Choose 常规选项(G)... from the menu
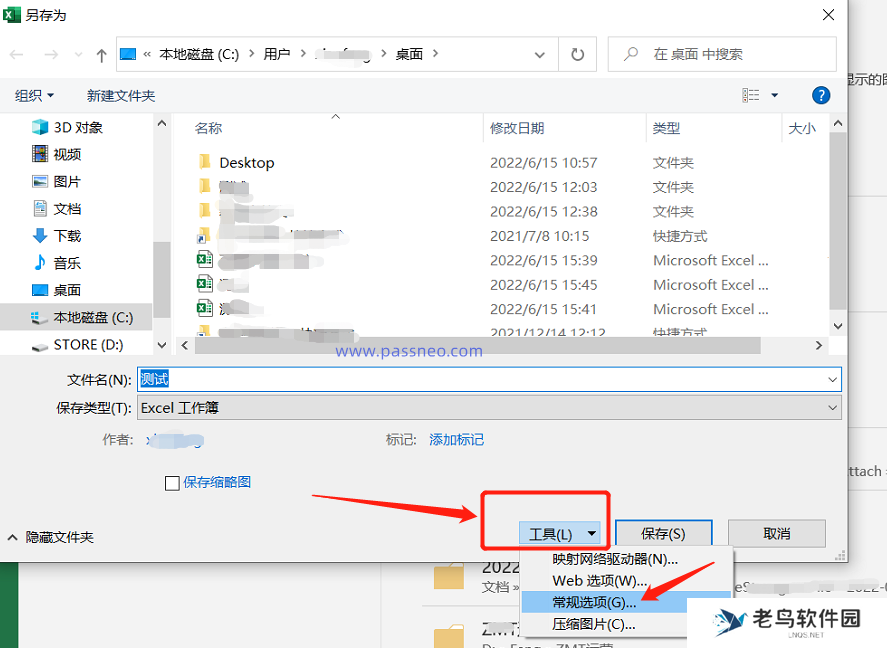887x648 pixels. (594, 602)
